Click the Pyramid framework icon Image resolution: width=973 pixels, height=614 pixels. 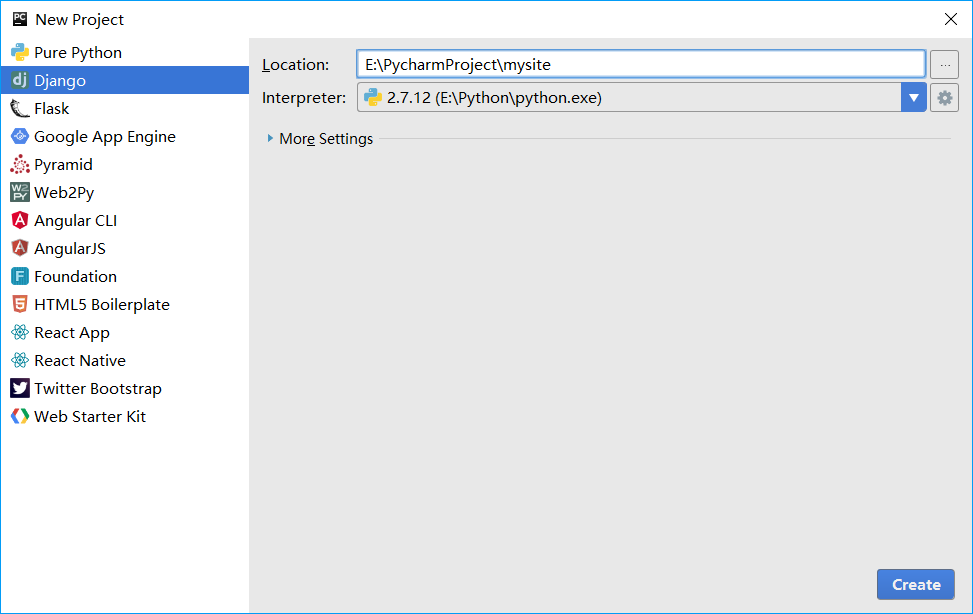[20, 165]
